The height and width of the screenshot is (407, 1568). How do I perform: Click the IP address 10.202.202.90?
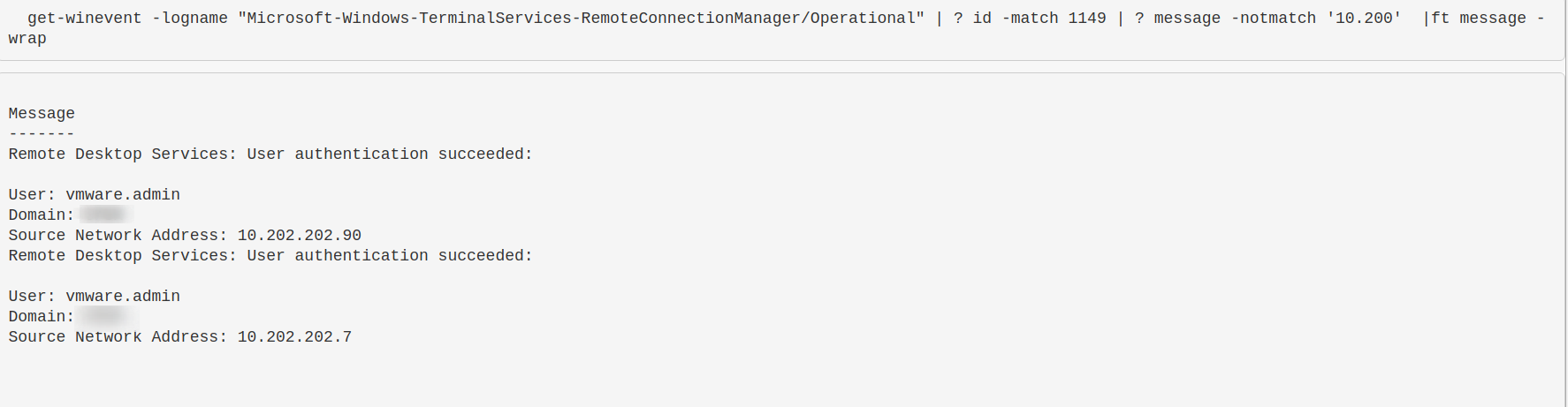coord(299,236)
